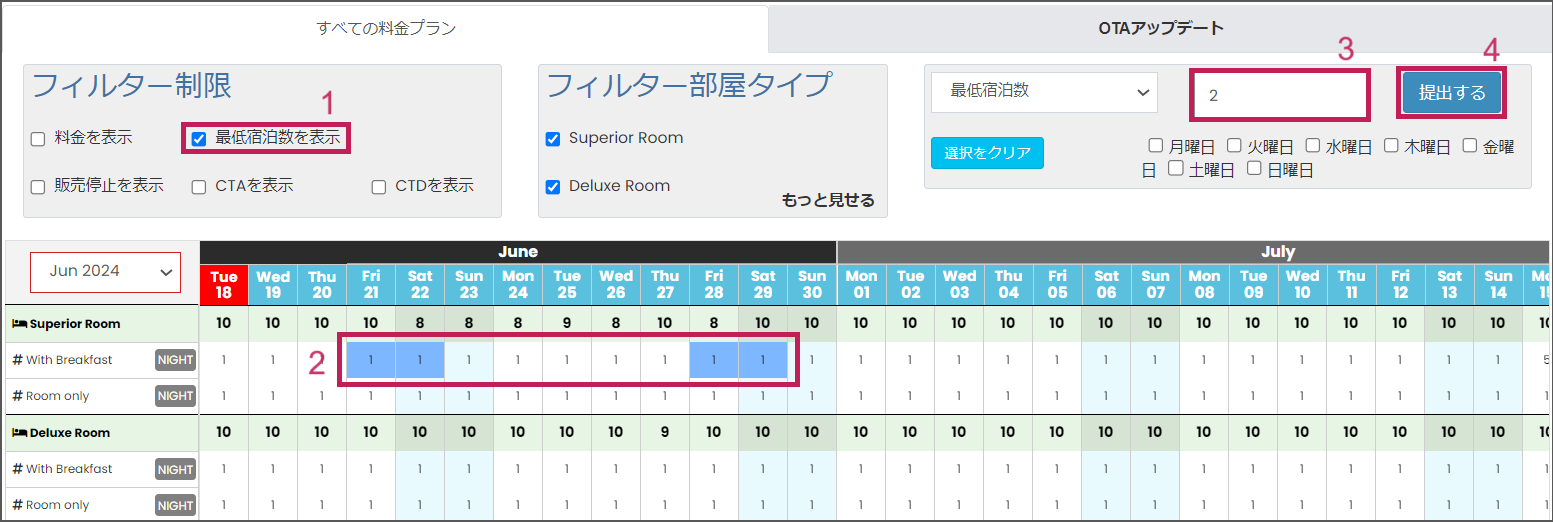Open the Jun 2024 month dropdown
The width and height of the screenshot is (1553, 522).
click(x=105, y=272)
